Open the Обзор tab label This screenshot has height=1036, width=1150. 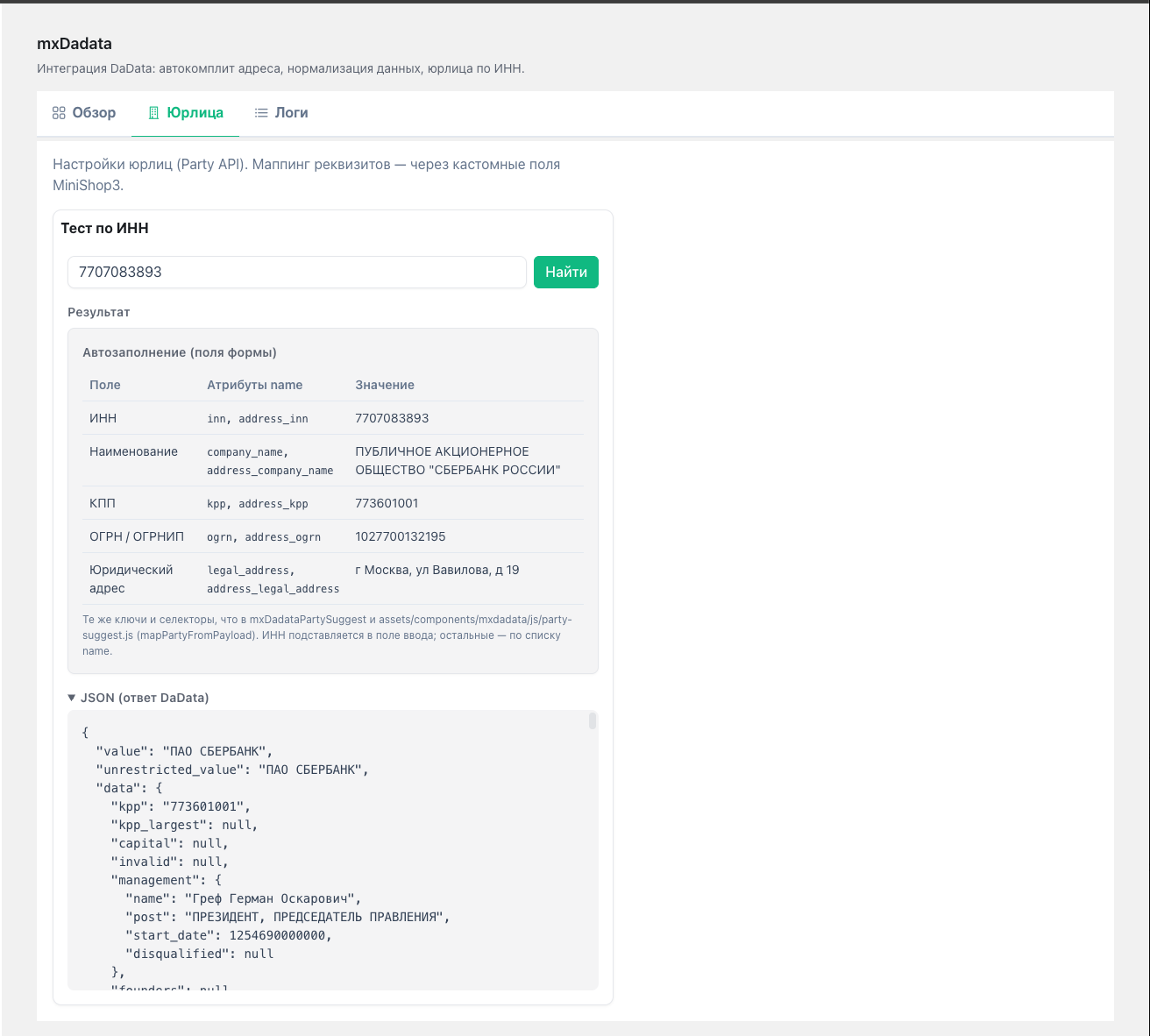click(x=94, y=113)
